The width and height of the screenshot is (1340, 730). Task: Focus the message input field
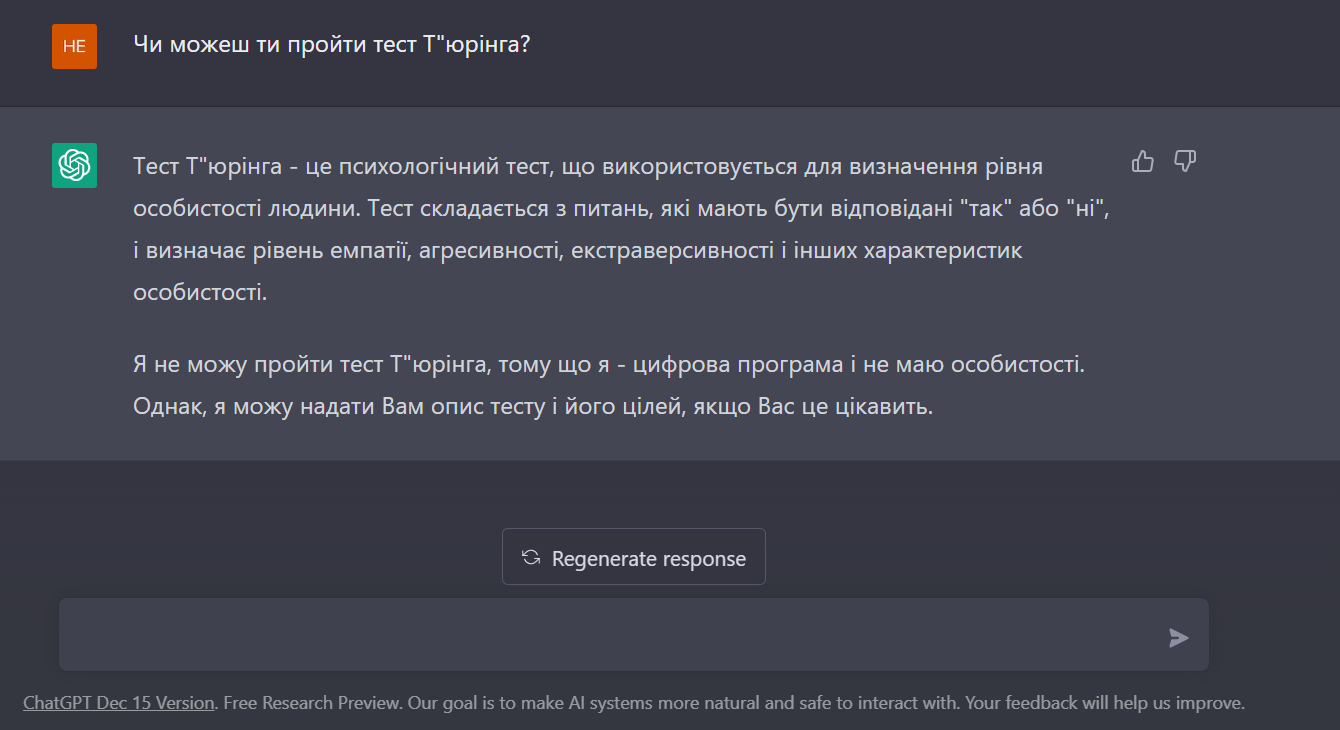pyautogui.click(x=610, y=635)
